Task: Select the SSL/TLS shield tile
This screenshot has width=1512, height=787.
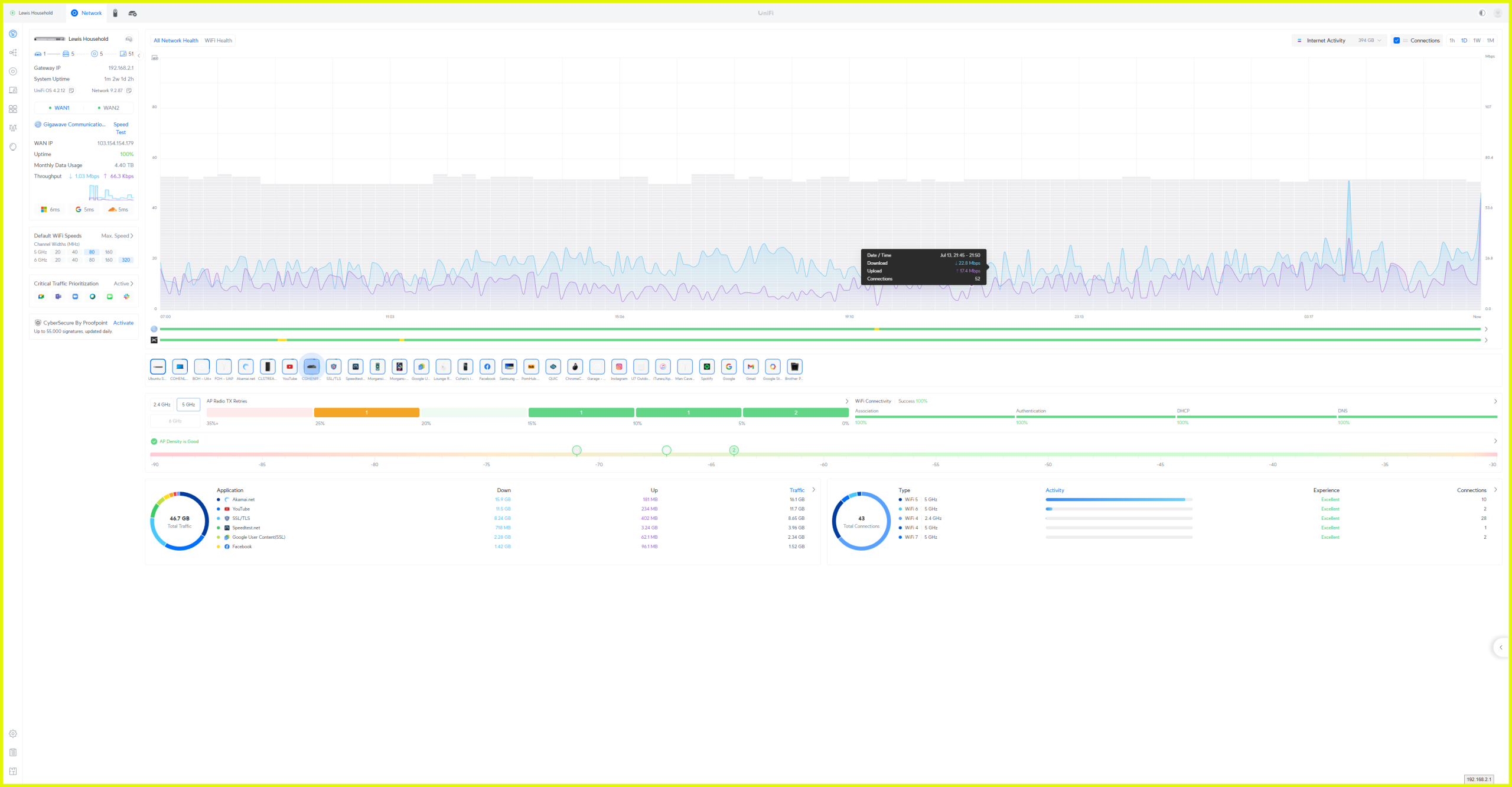Action: click(334, 367)
